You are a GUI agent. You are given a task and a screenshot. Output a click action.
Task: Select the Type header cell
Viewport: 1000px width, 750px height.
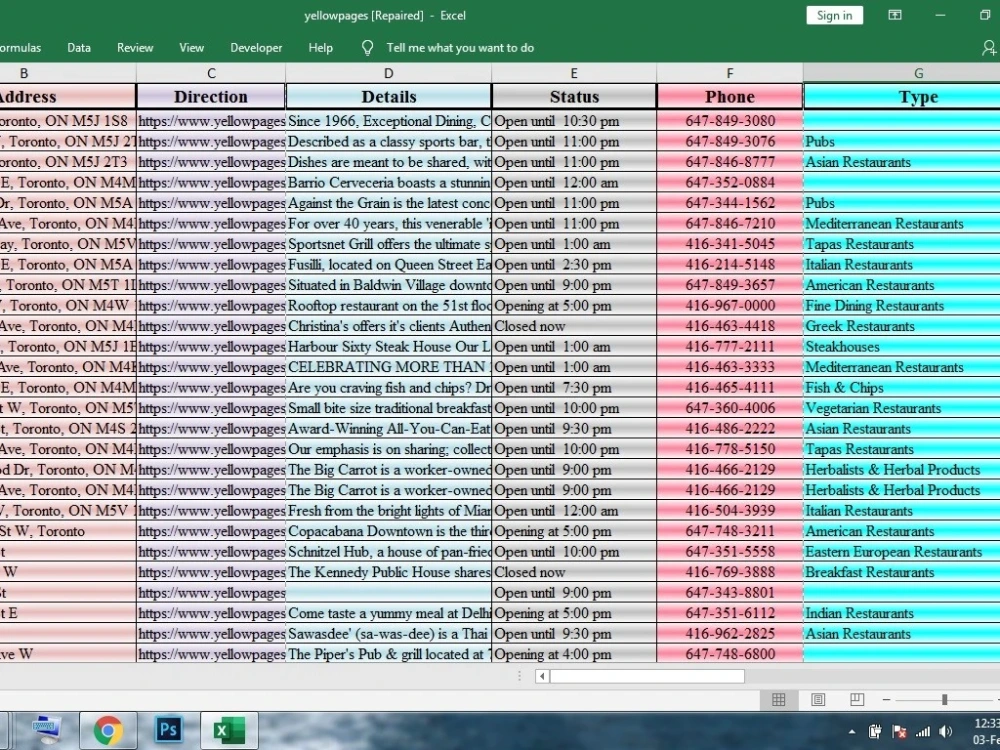pos(902,96)
